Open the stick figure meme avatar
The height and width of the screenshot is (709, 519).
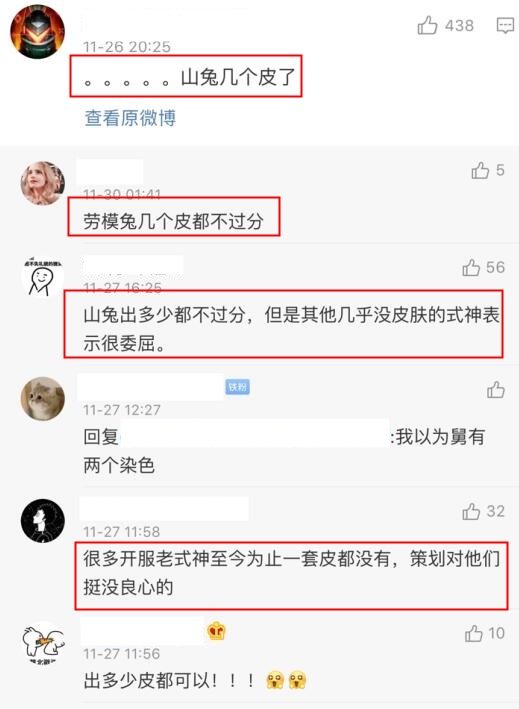click(x=43, y=276)
